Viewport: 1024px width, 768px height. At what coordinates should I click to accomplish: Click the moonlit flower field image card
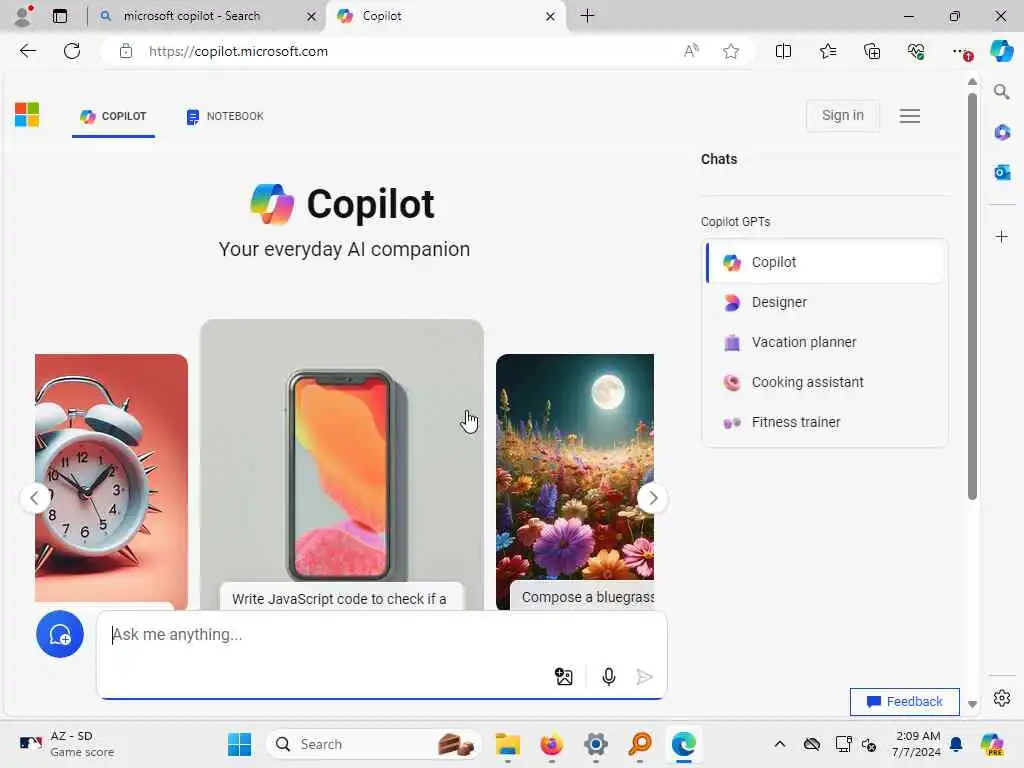tap(575, 482)
